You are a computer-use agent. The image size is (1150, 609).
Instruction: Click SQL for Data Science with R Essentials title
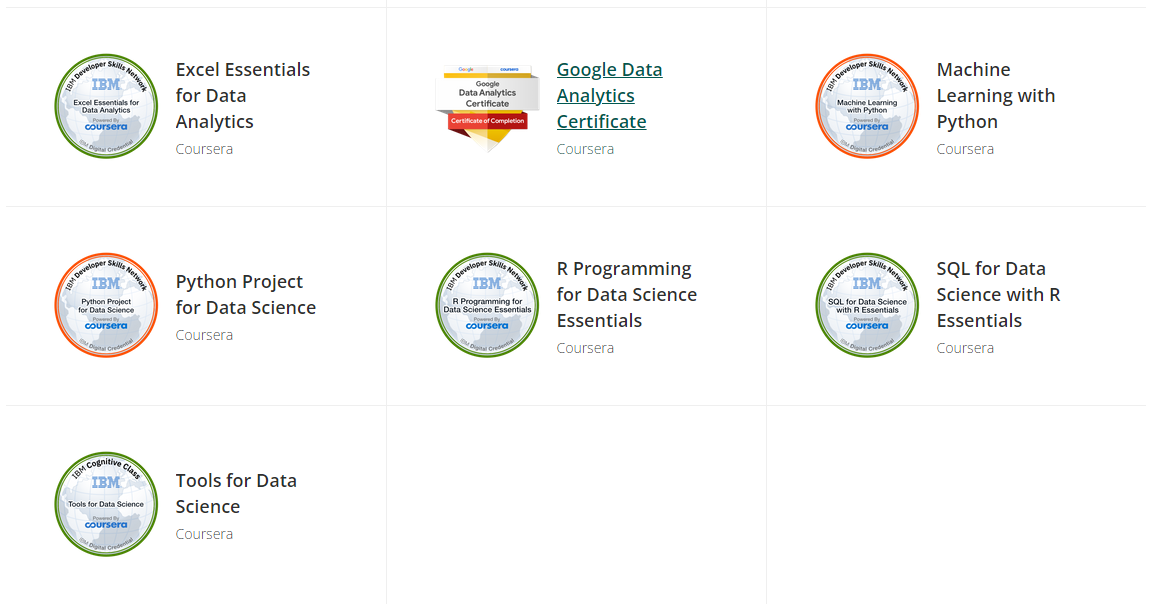[998, 294]
